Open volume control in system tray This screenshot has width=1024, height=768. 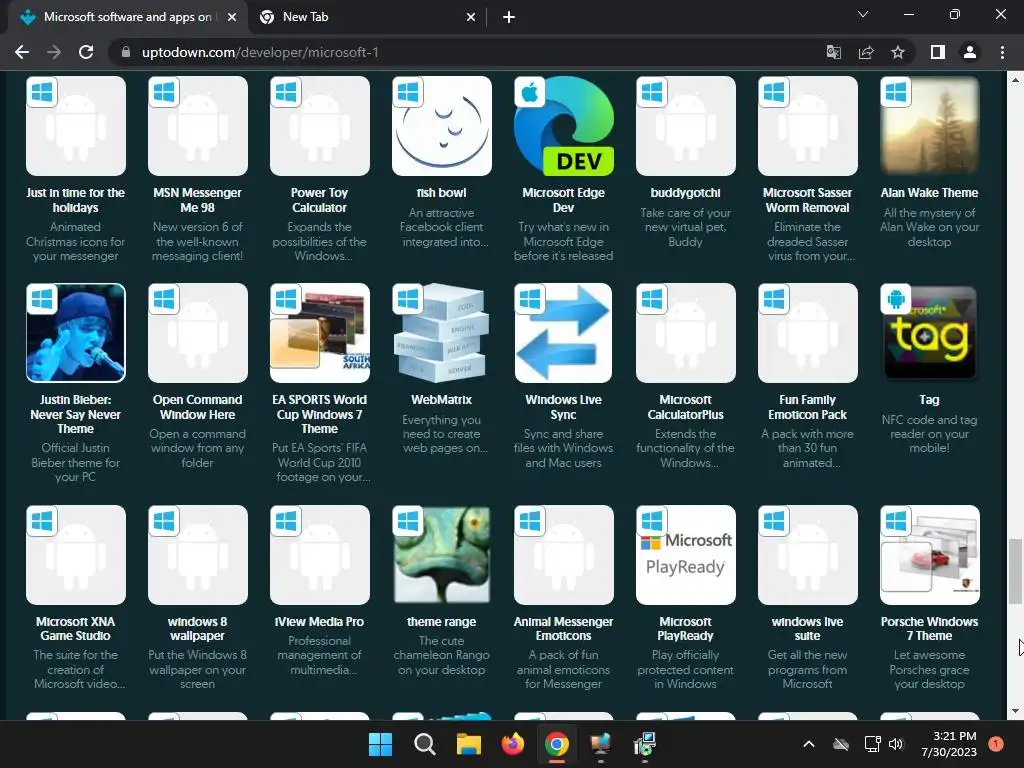tap(896, 744)
